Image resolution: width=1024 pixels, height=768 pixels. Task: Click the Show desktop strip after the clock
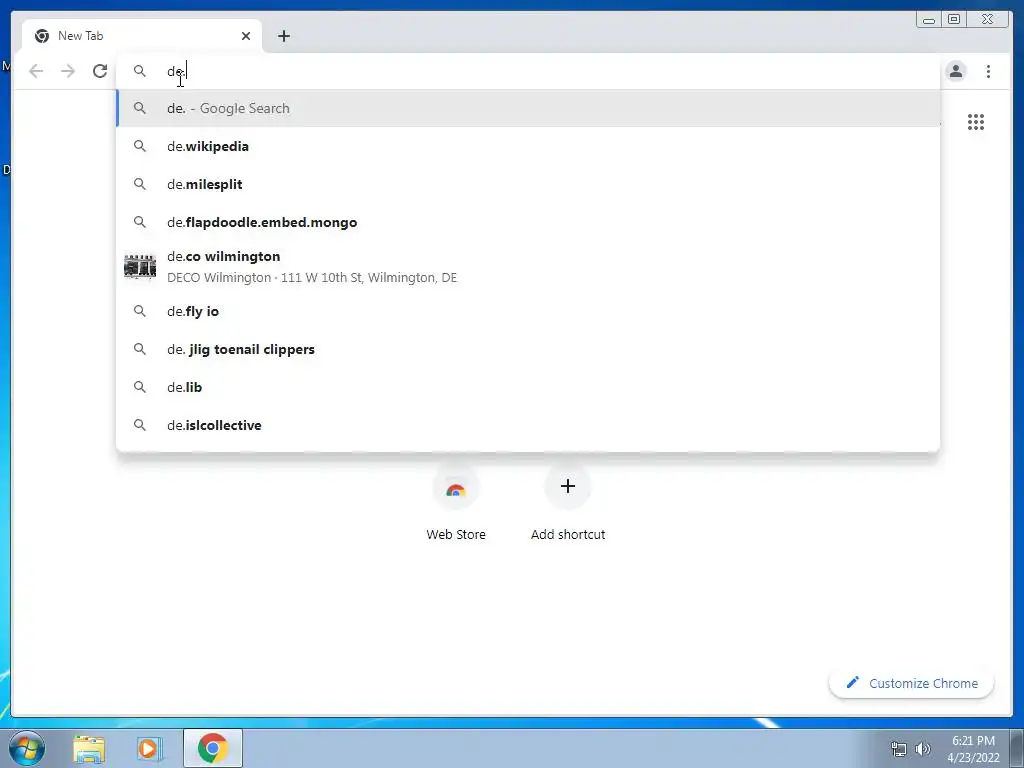pos(1017,748)
